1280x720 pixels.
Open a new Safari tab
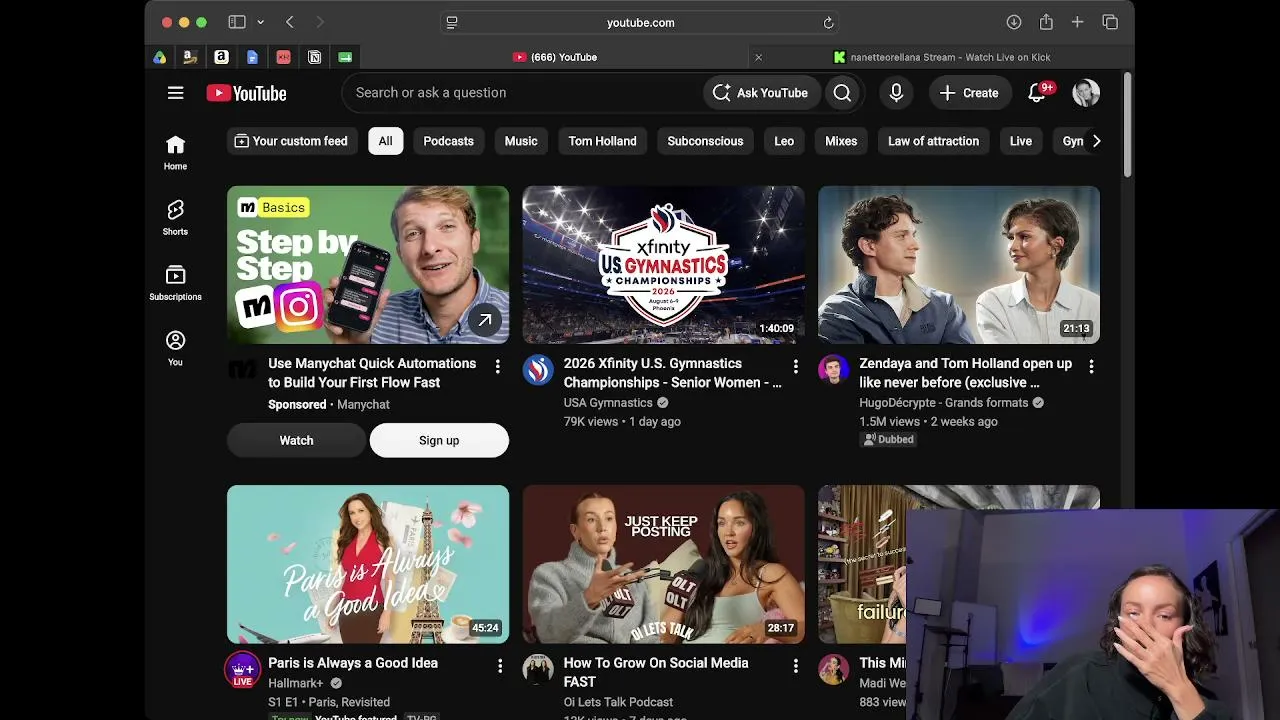tap(1077, 22)
